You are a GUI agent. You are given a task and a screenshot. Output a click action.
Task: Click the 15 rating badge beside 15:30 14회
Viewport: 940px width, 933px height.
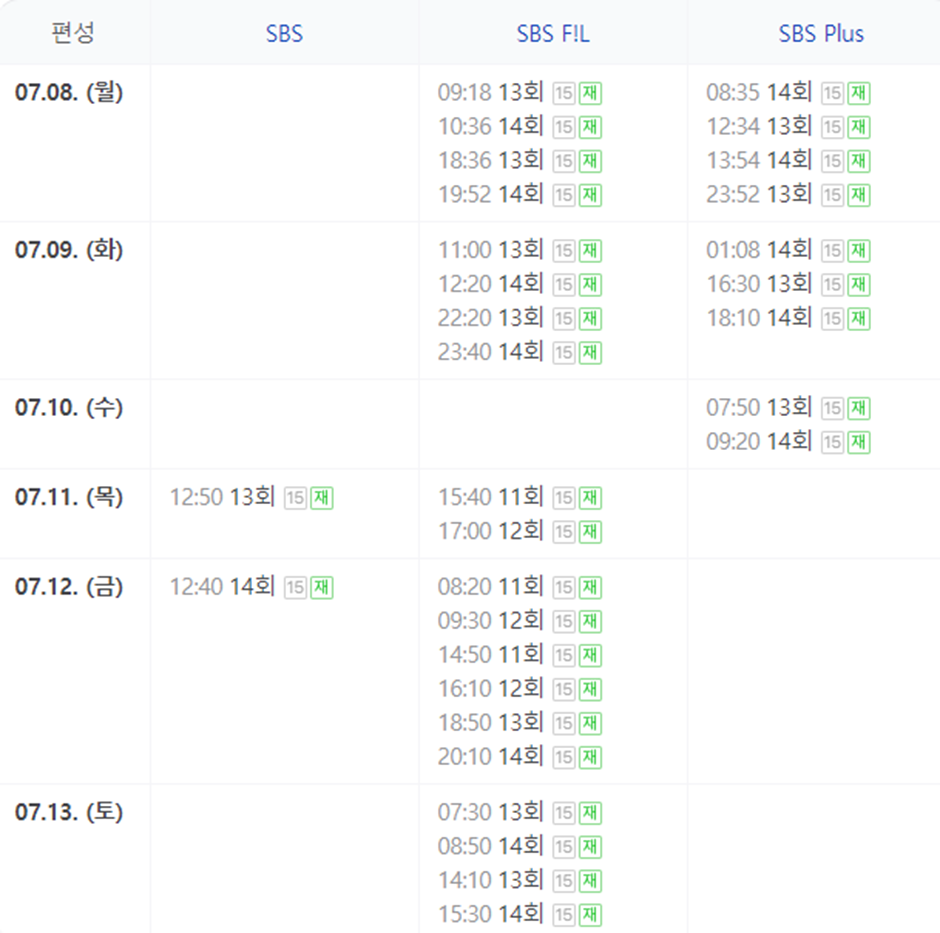pyautogui.click(x=564, y=916)
